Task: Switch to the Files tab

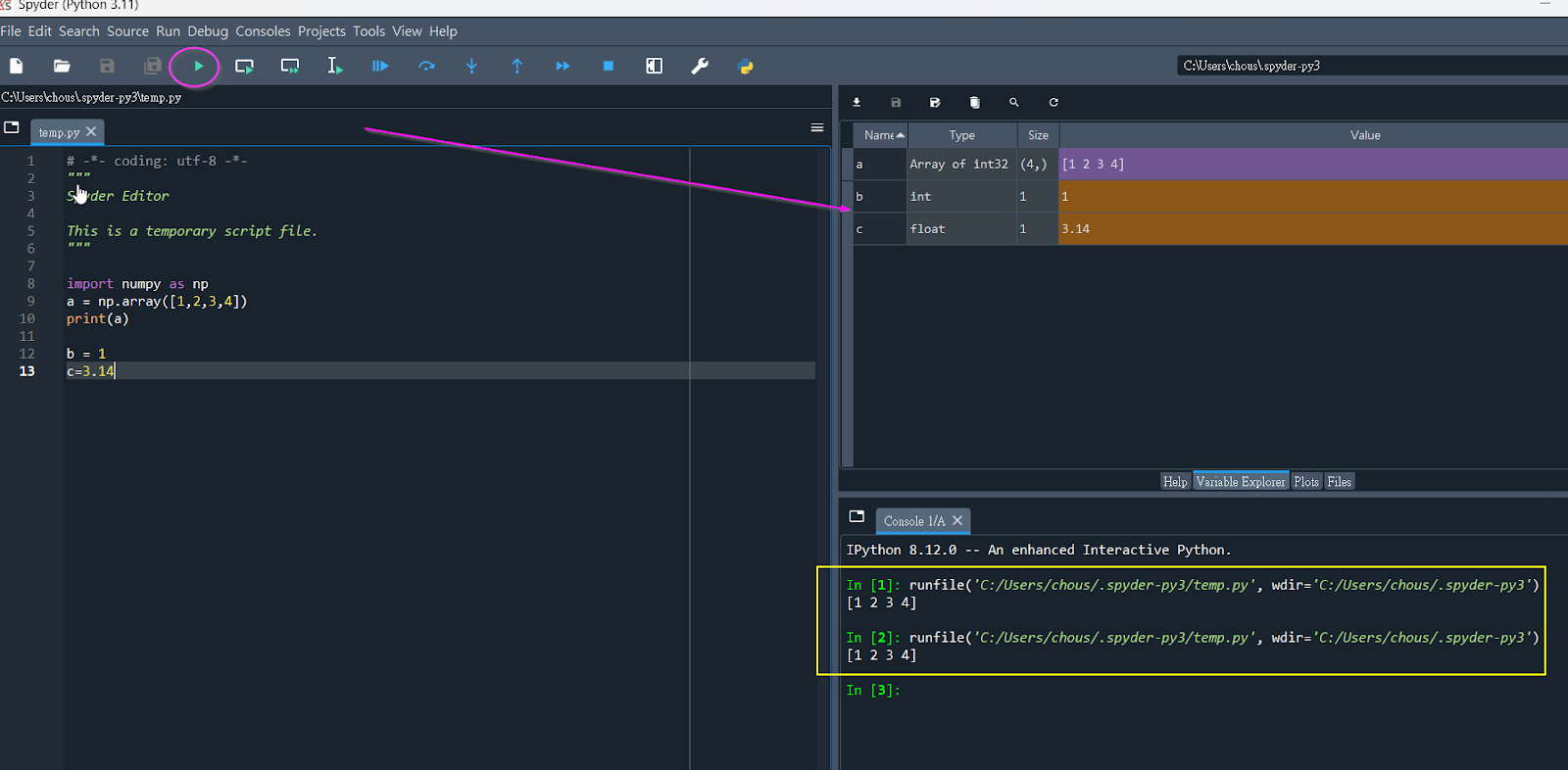Action: [1340, 481]
